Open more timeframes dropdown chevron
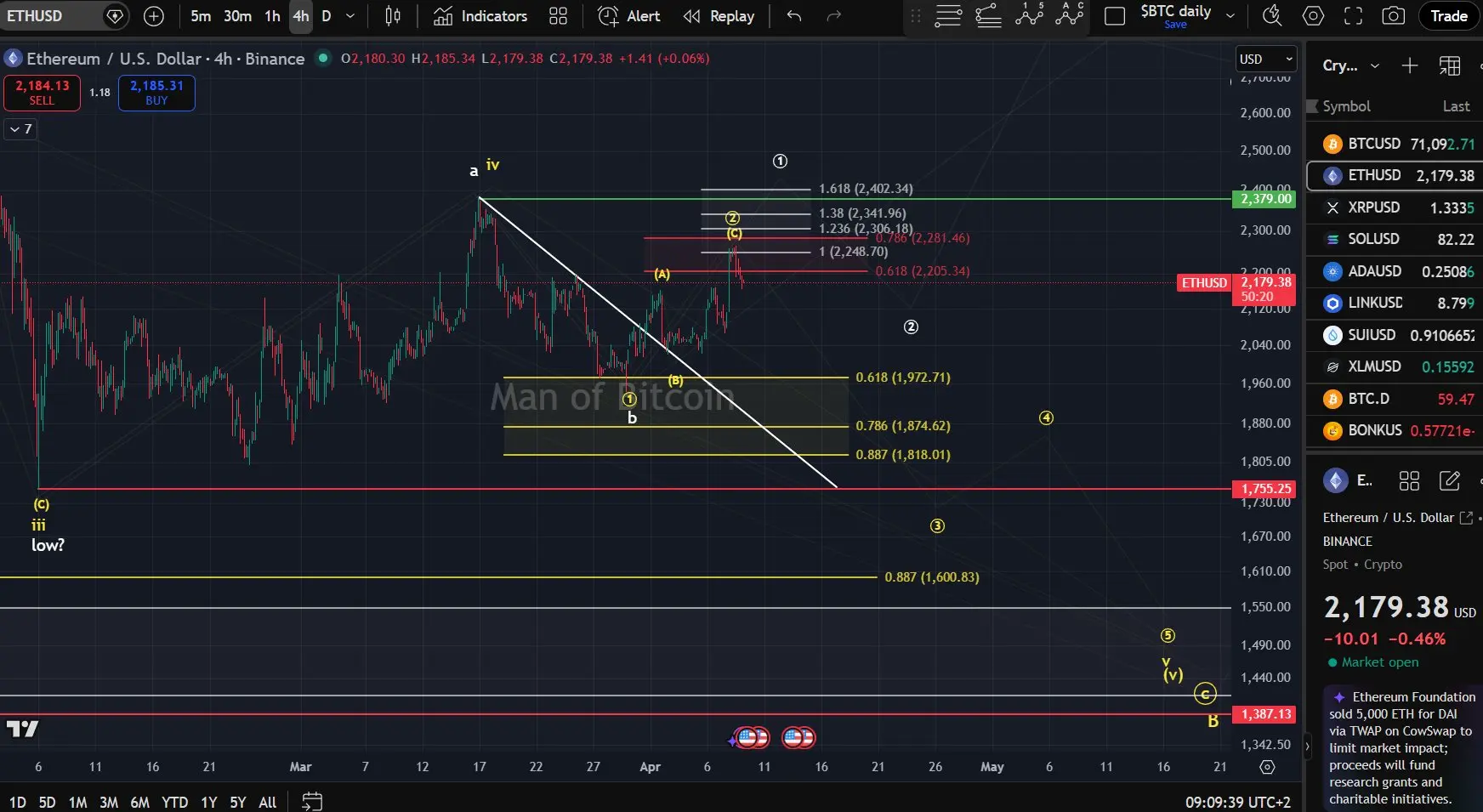This screenshot has width=1483, height=812. coord(350,16)
